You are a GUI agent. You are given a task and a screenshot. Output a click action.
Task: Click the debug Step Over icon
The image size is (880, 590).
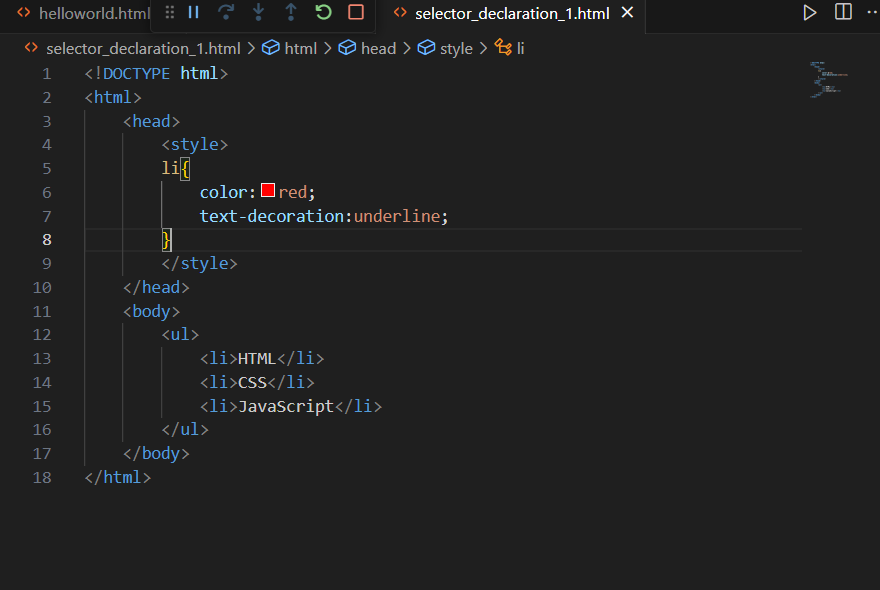coord(226,12)
